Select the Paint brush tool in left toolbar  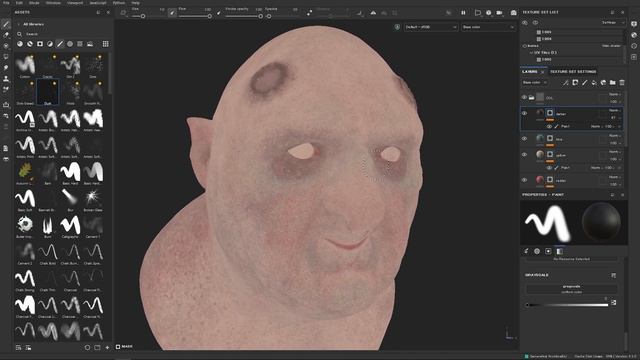(6, 24)
